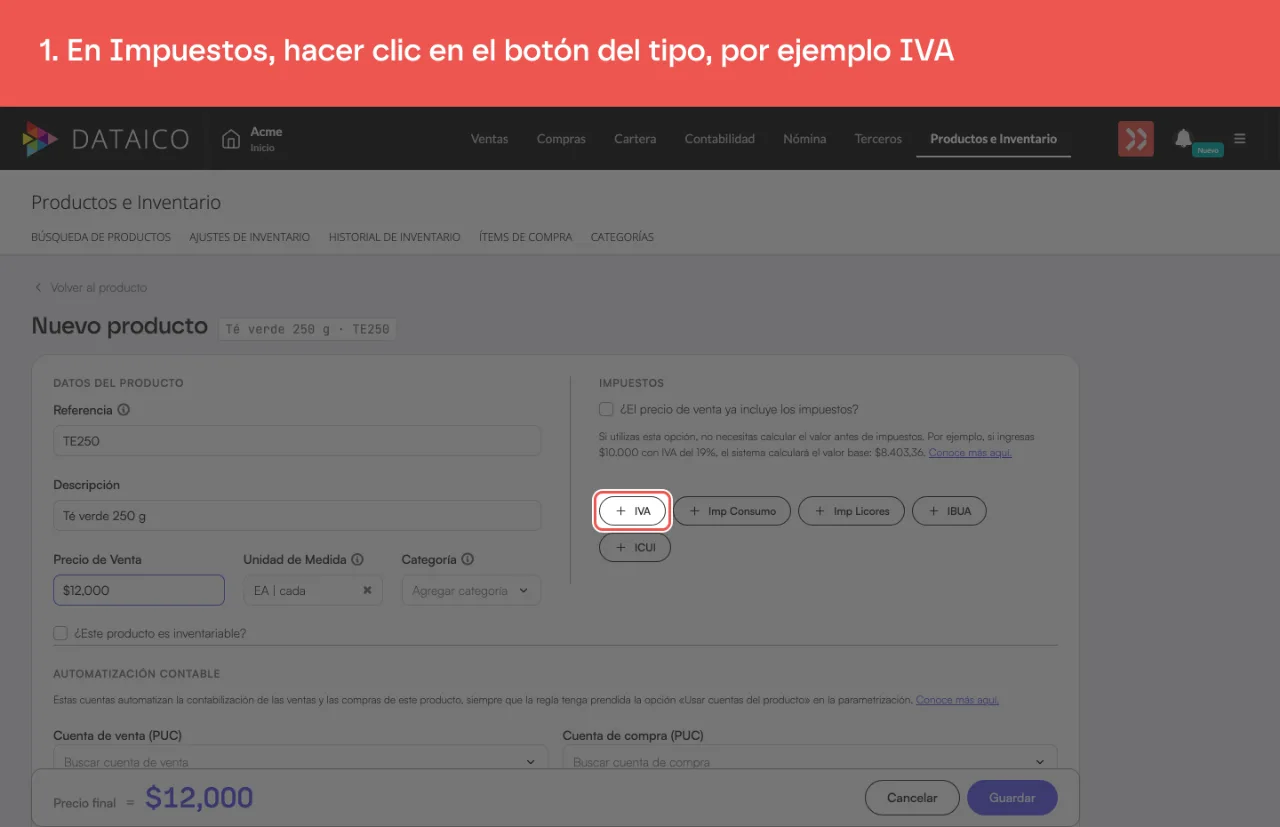
Task: Go back via Volver al producto
Action: pos(90,287)
